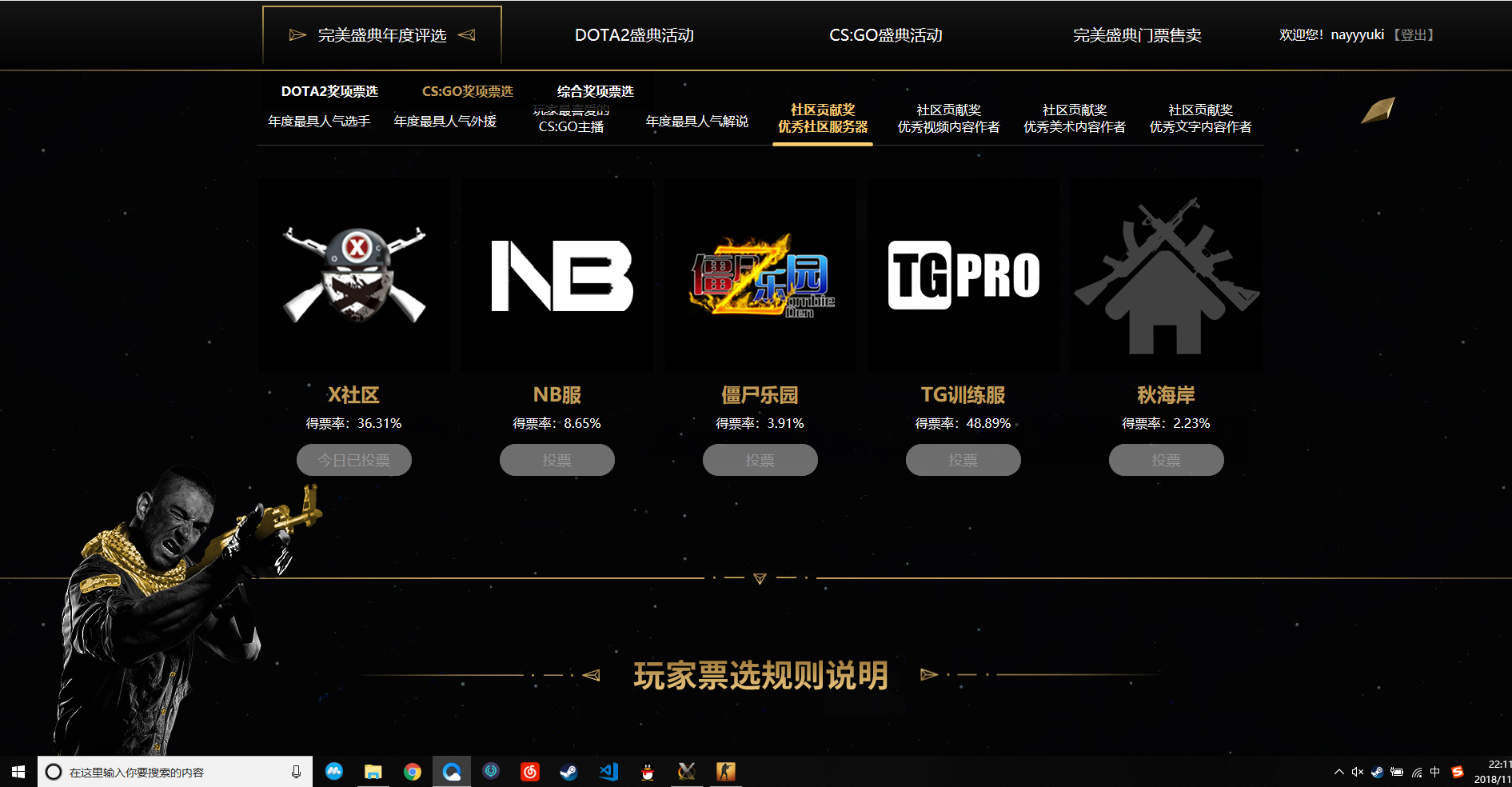
Task: Switch input language via the 中 tray indicator
Action: 1437,772
